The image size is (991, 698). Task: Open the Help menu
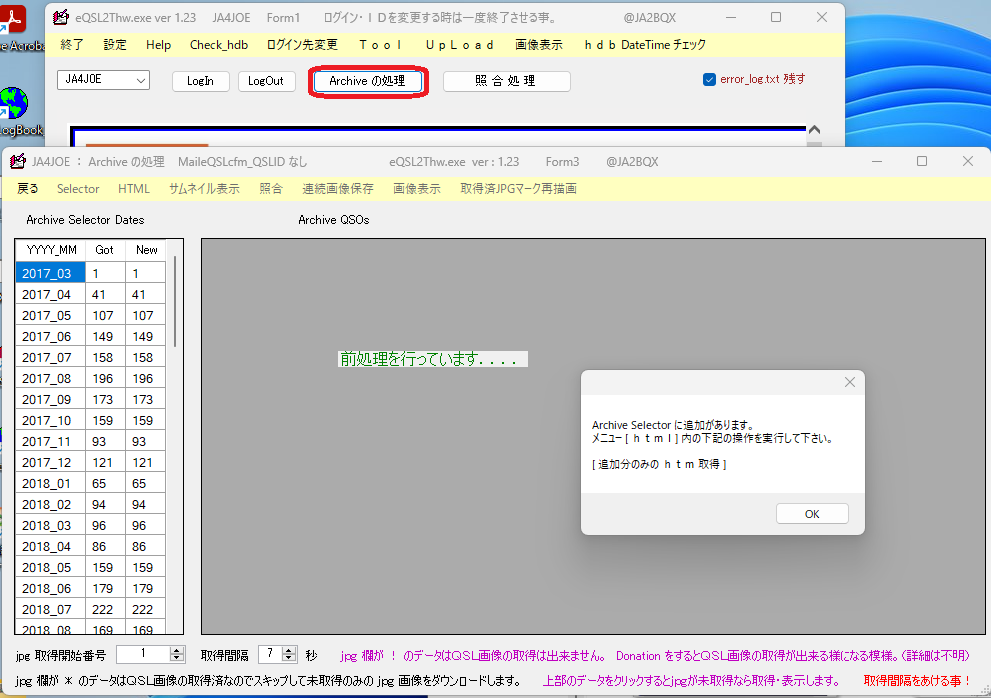click(x=158, y=45)
